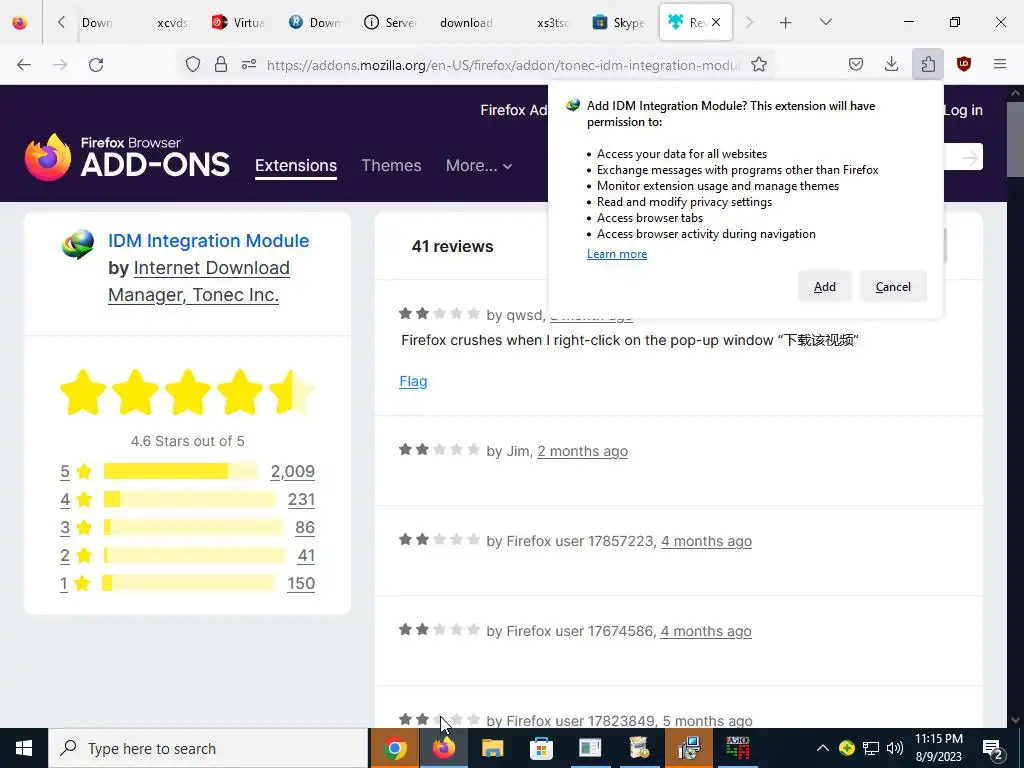Viewport: 1024px width, 768px height.
Task: Open the Extensions navigation link
Action: pyautogui.click(x=296, y=166)
